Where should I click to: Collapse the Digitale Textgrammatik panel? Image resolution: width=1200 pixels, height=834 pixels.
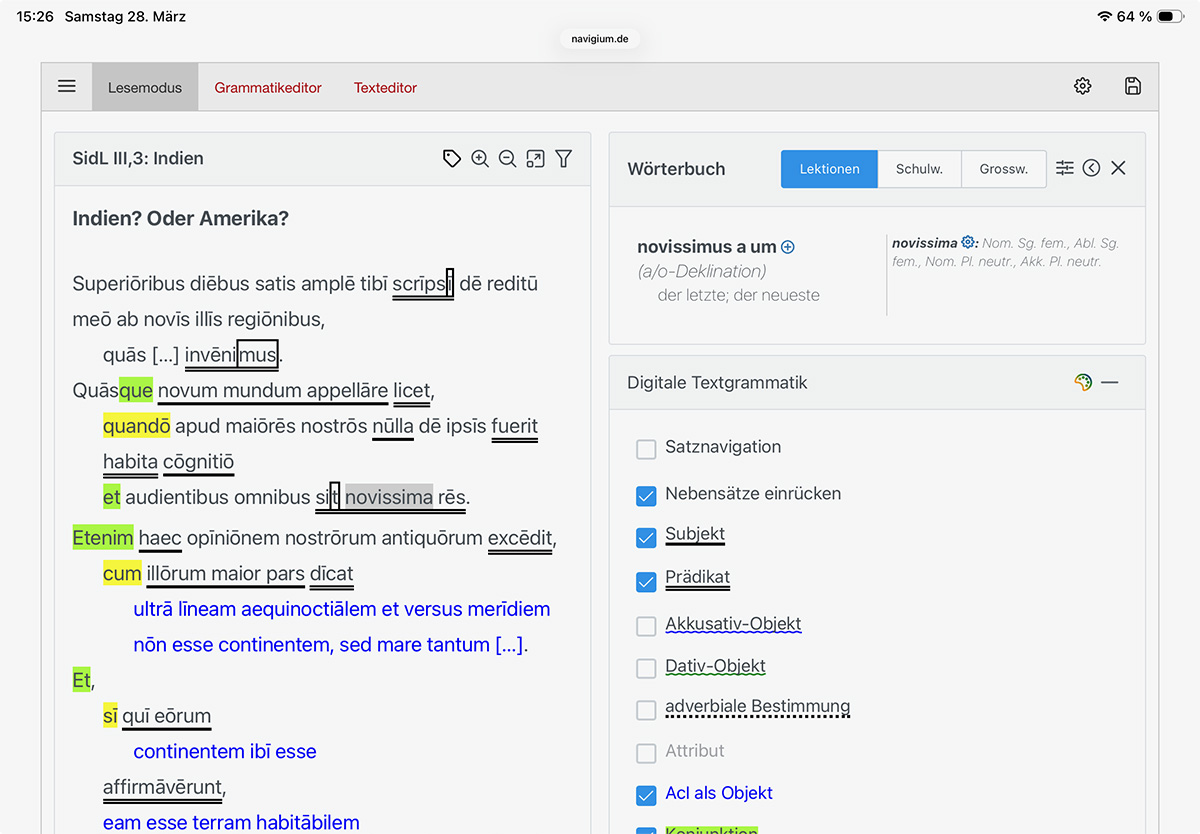click(x=1109, y=382)
